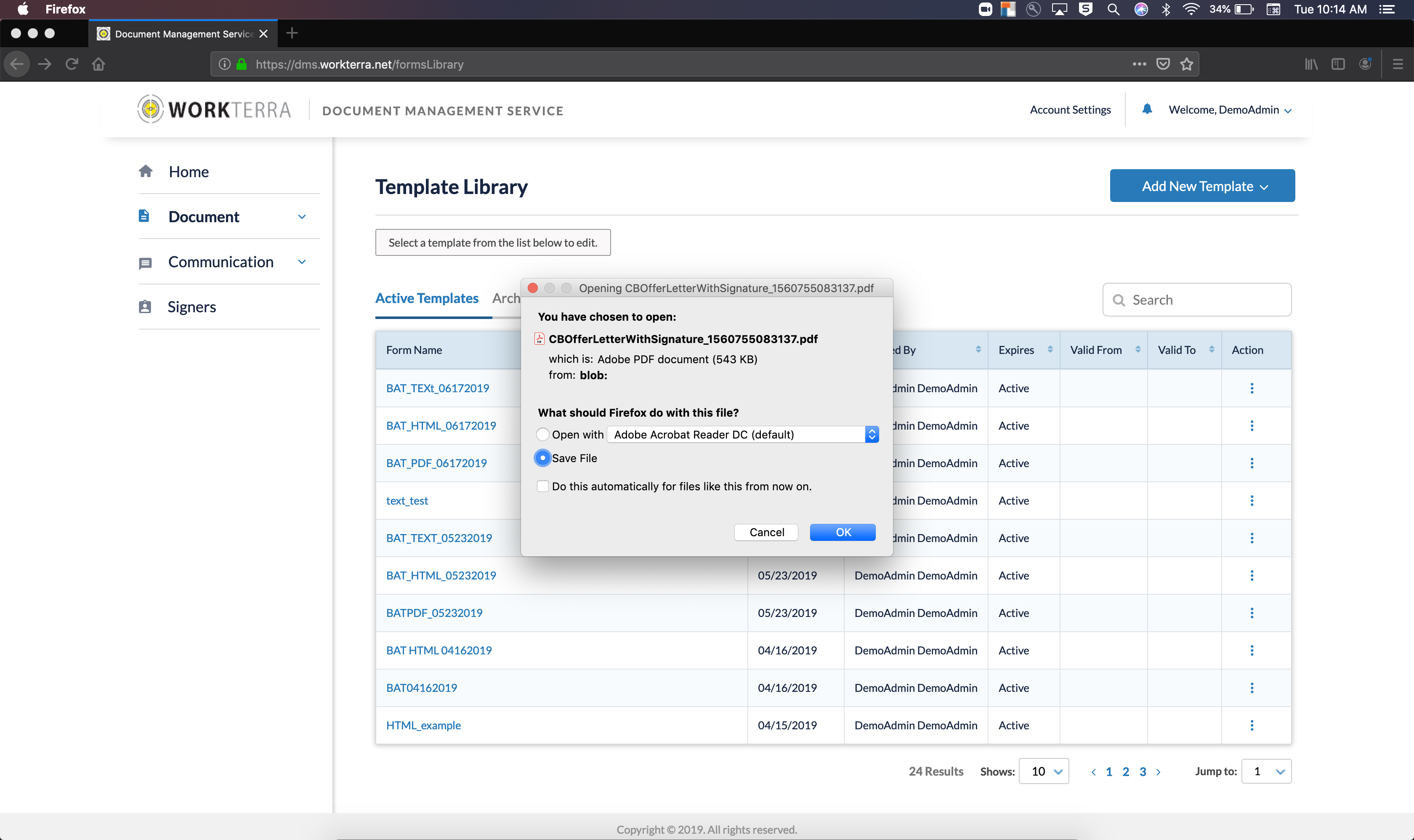Go to page 3 of results

tap(1142, 771)
